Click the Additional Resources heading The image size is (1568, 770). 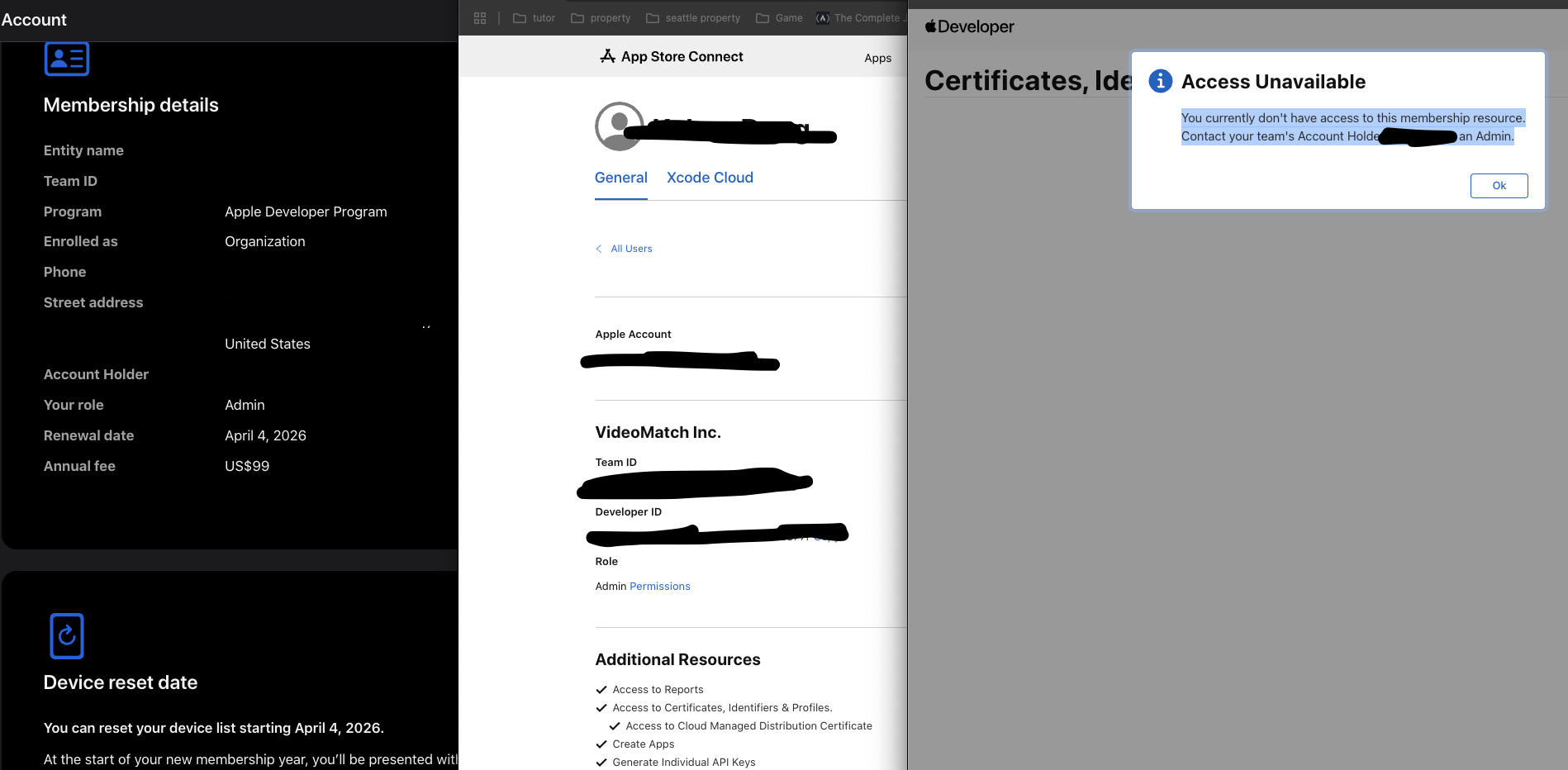677,659
